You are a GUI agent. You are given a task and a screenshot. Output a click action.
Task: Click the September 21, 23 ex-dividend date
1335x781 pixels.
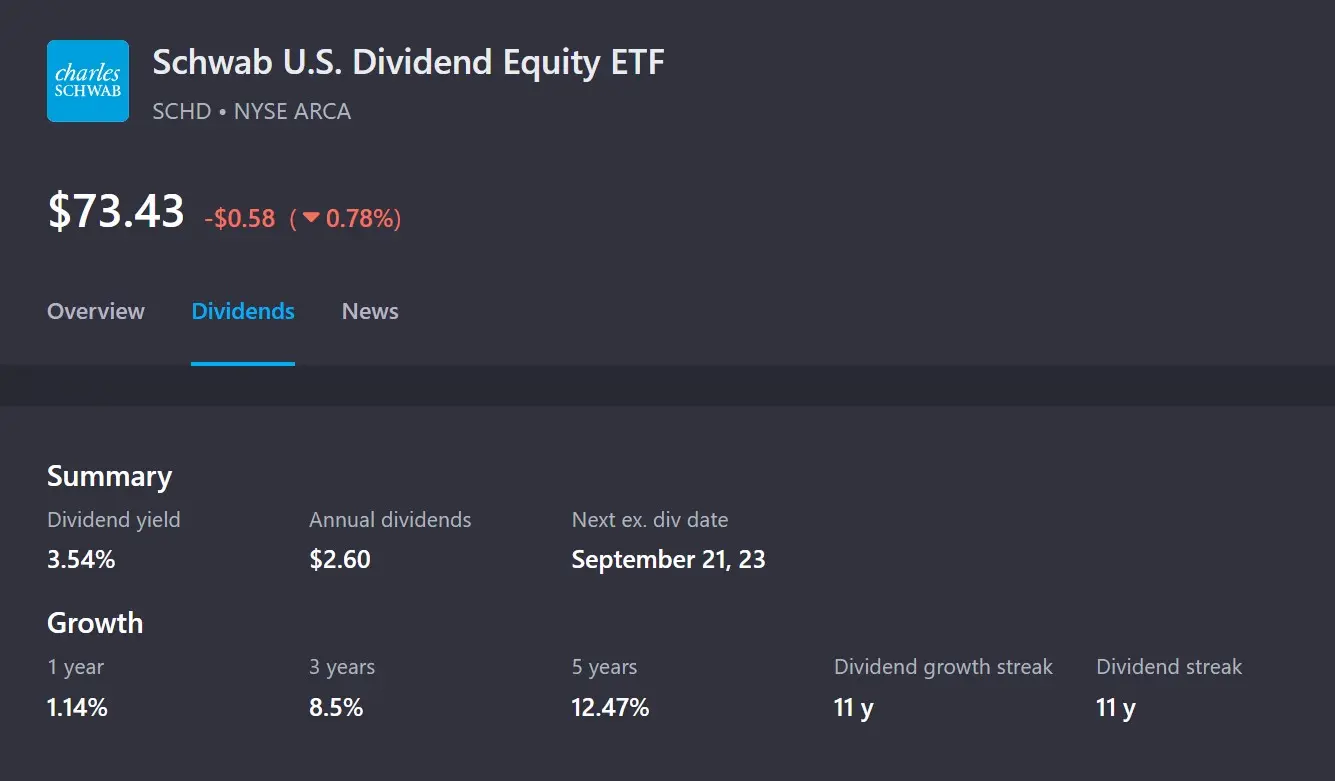point(668,559)
